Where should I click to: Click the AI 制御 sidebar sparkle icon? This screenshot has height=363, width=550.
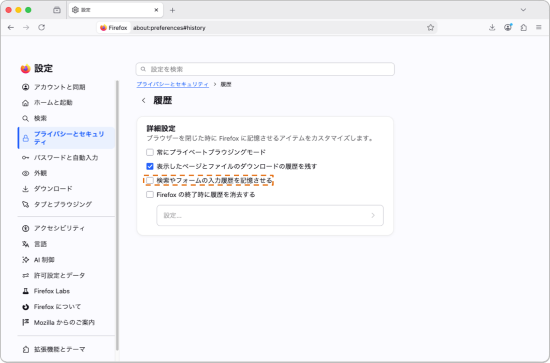coord(25,260)
